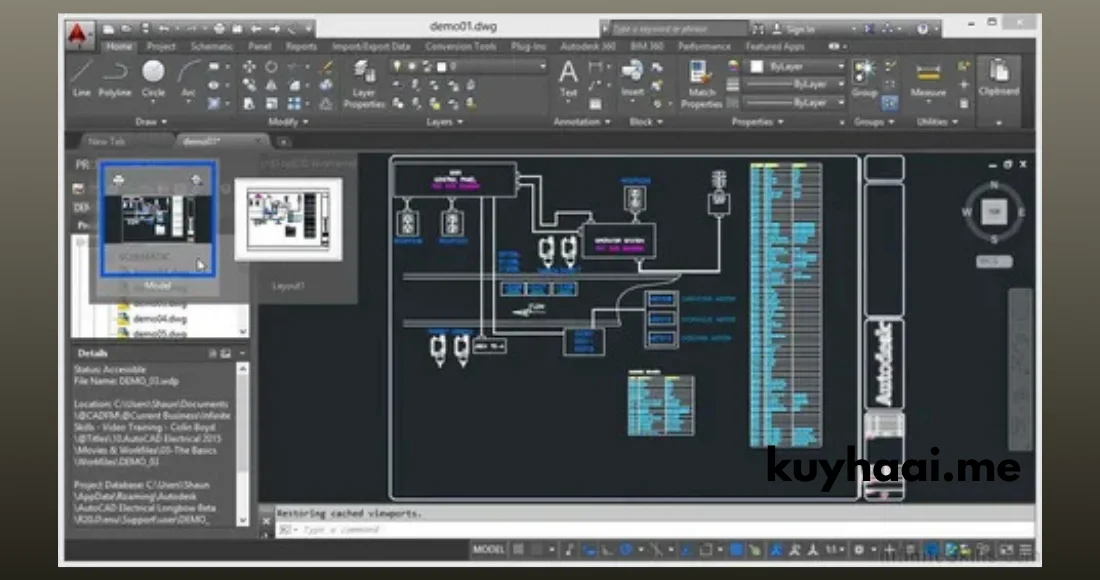
Task: Expand the Groups panel dropdown
Action: pyautogui.click(x=873, y=122)
